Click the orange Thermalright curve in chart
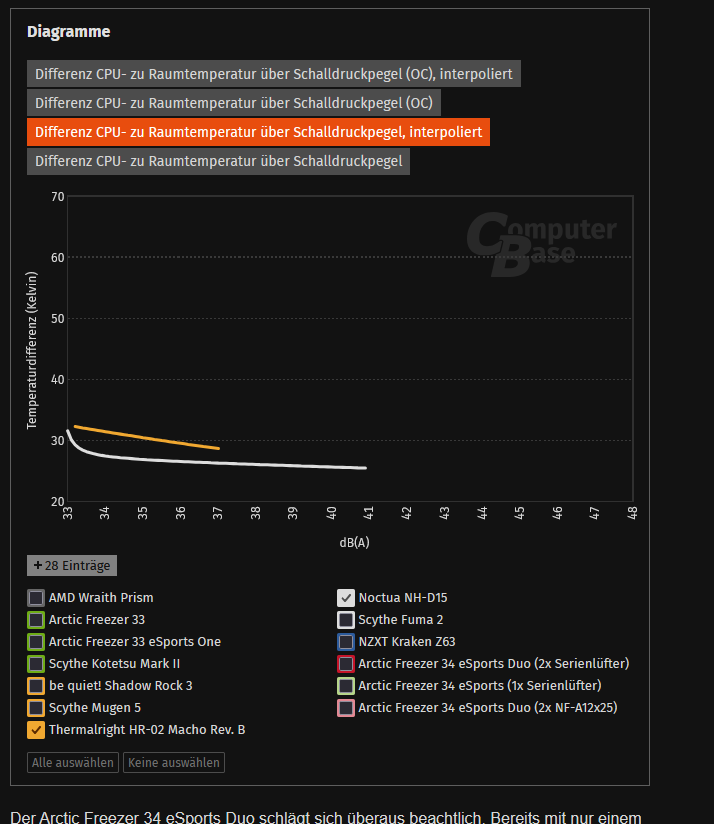 tap(147, 437)
